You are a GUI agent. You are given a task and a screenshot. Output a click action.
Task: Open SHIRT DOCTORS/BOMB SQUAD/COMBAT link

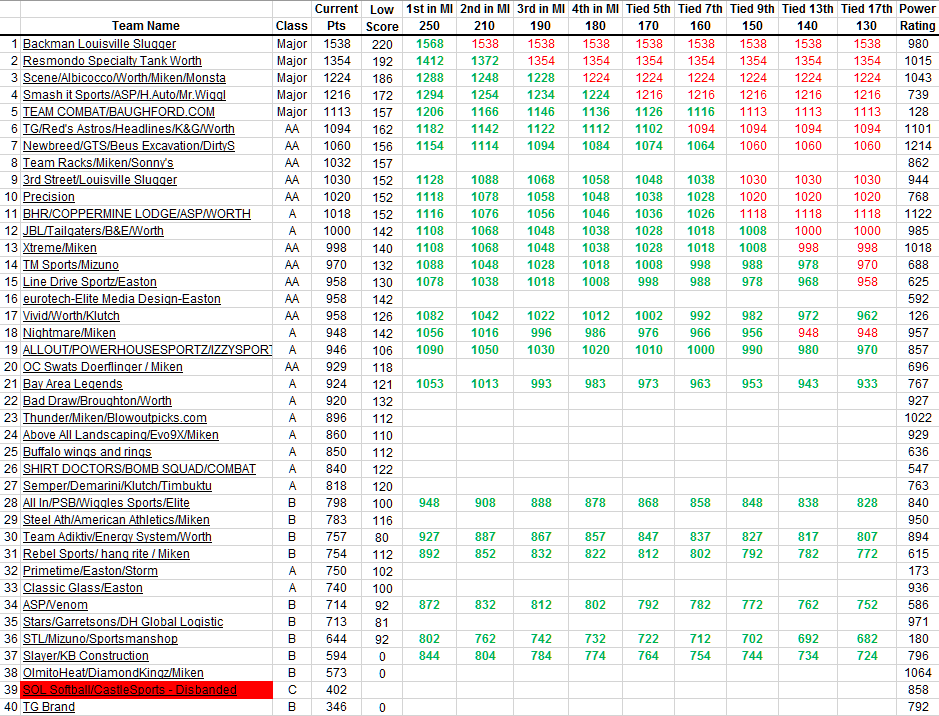[139, 469]
